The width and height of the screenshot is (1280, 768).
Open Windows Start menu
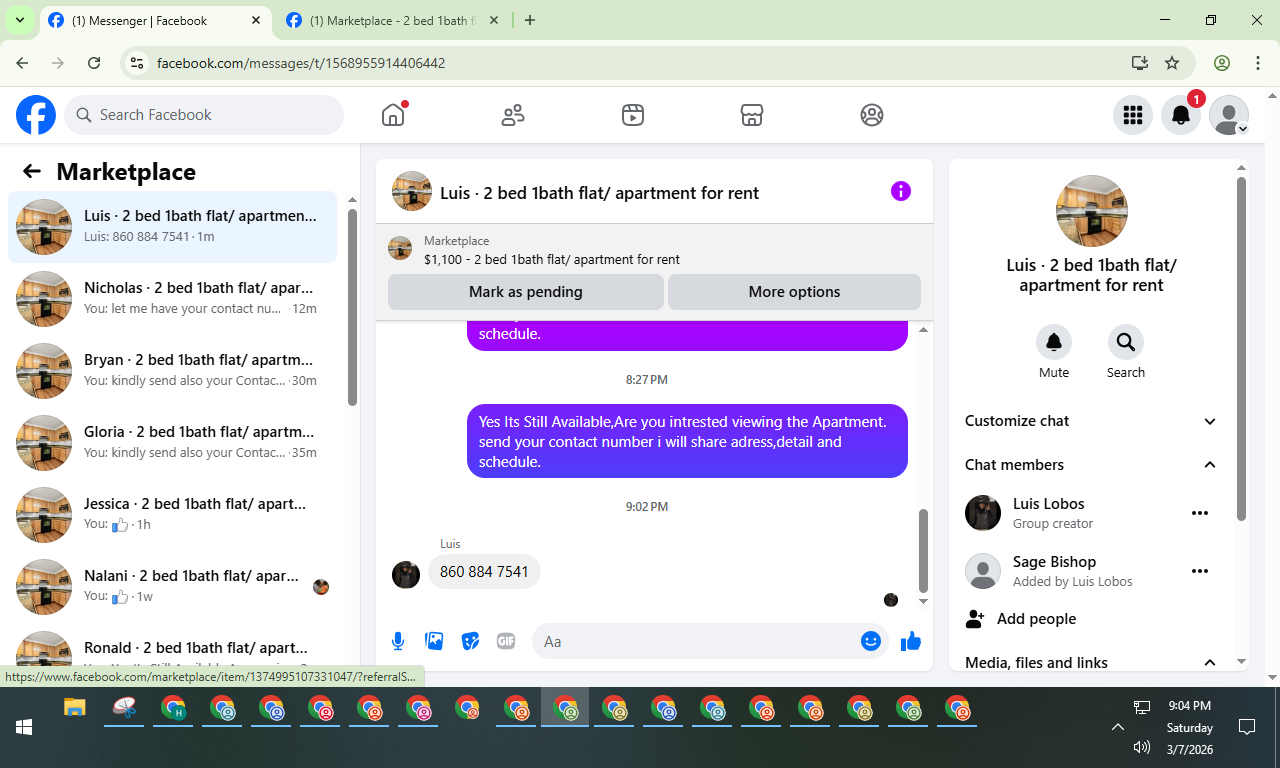pyautogui.click(x=24, y=726)
